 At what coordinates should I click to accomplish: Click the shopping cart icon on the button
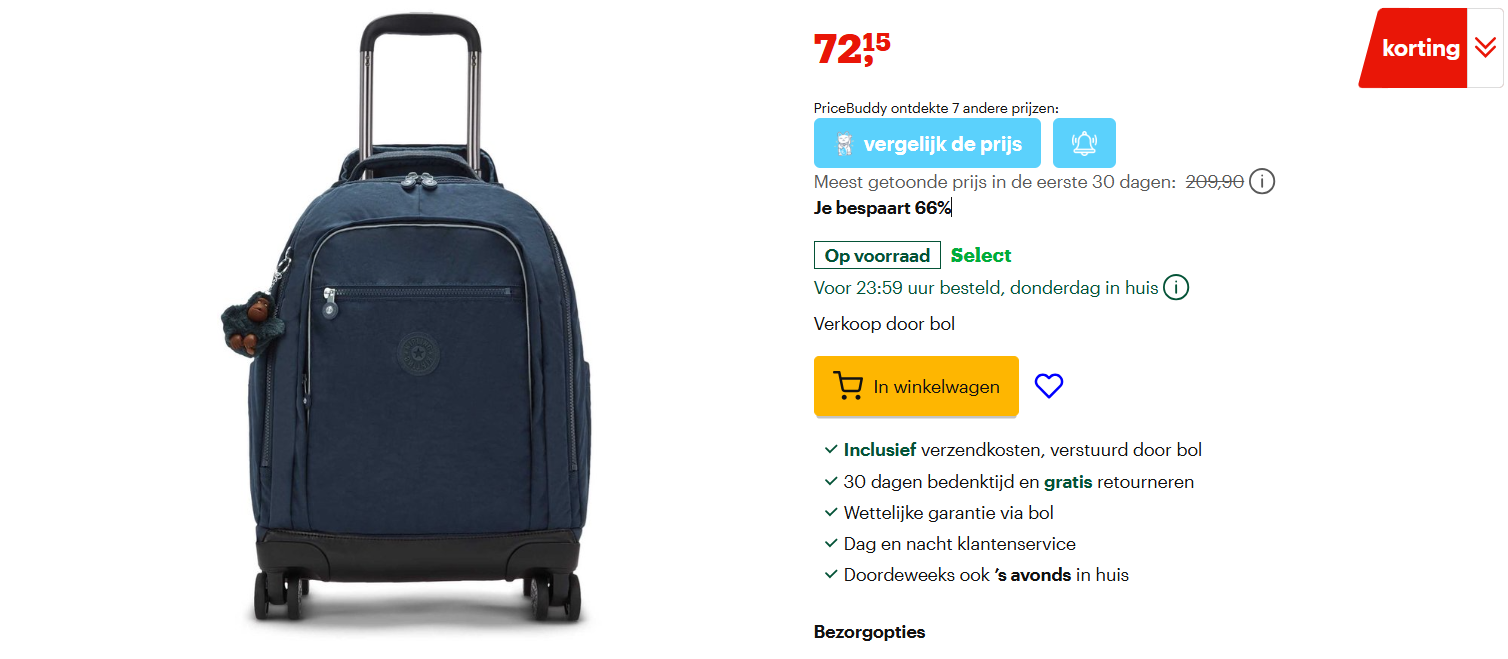pos(849,385)
